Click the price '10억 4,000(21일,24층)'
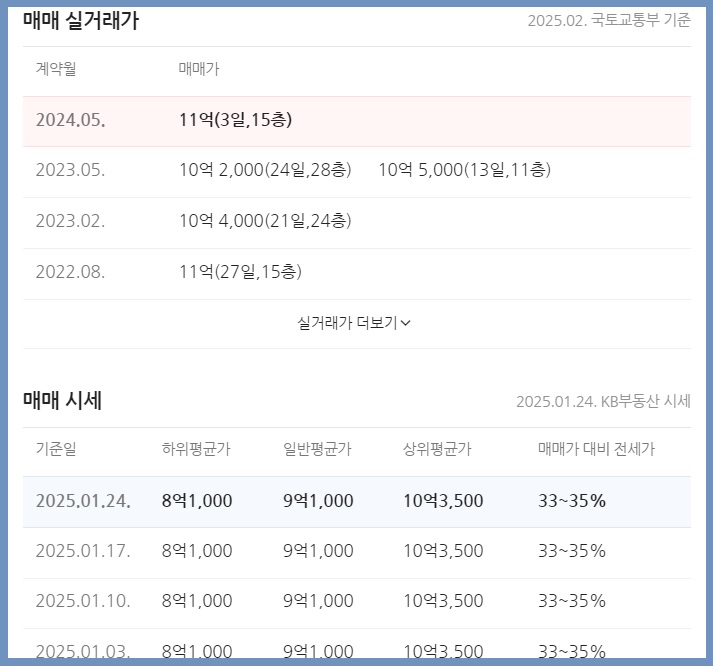 coord(265,221)
